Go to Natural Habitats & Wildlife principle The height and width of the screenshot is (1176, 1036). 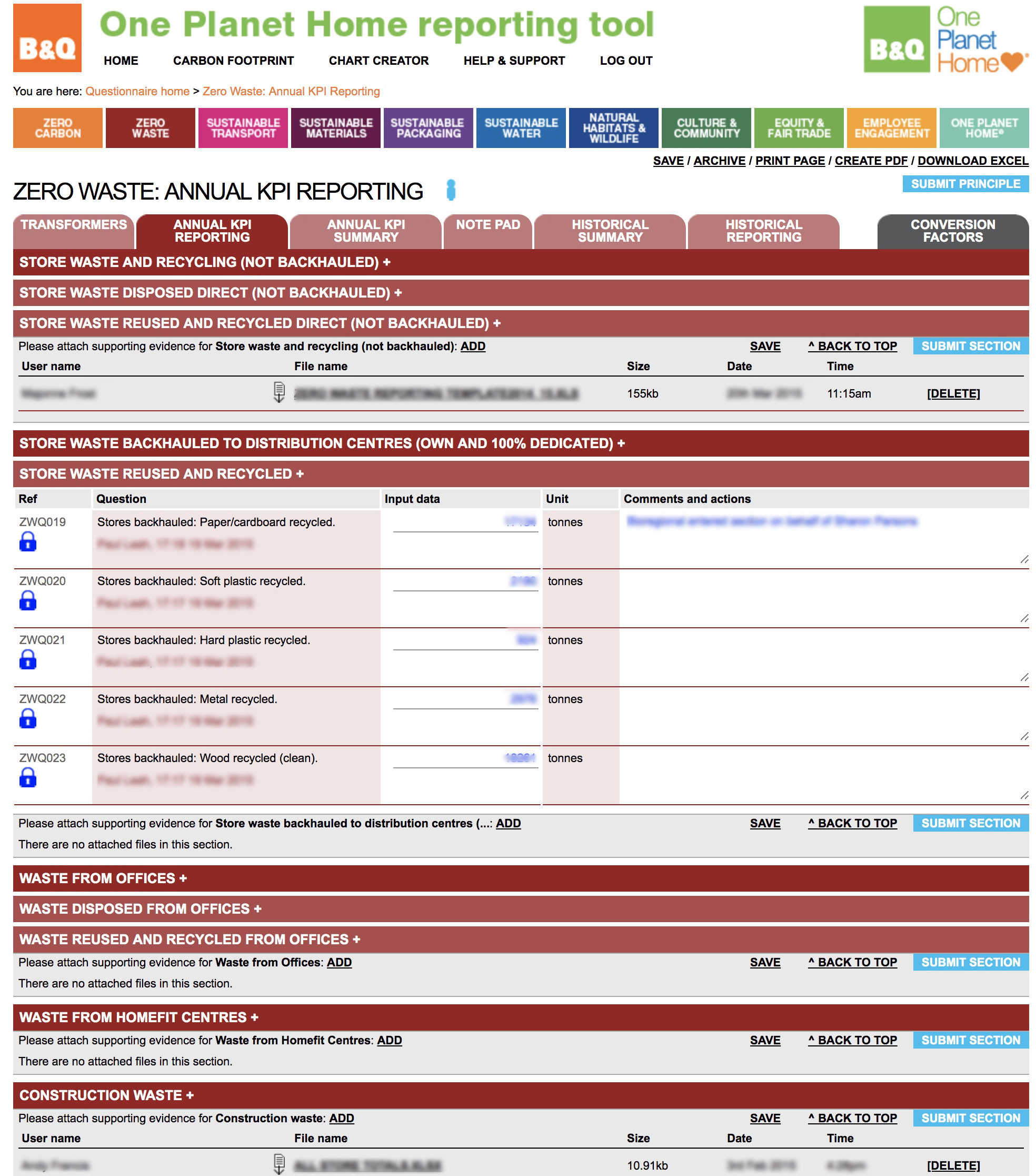(614, 129)
